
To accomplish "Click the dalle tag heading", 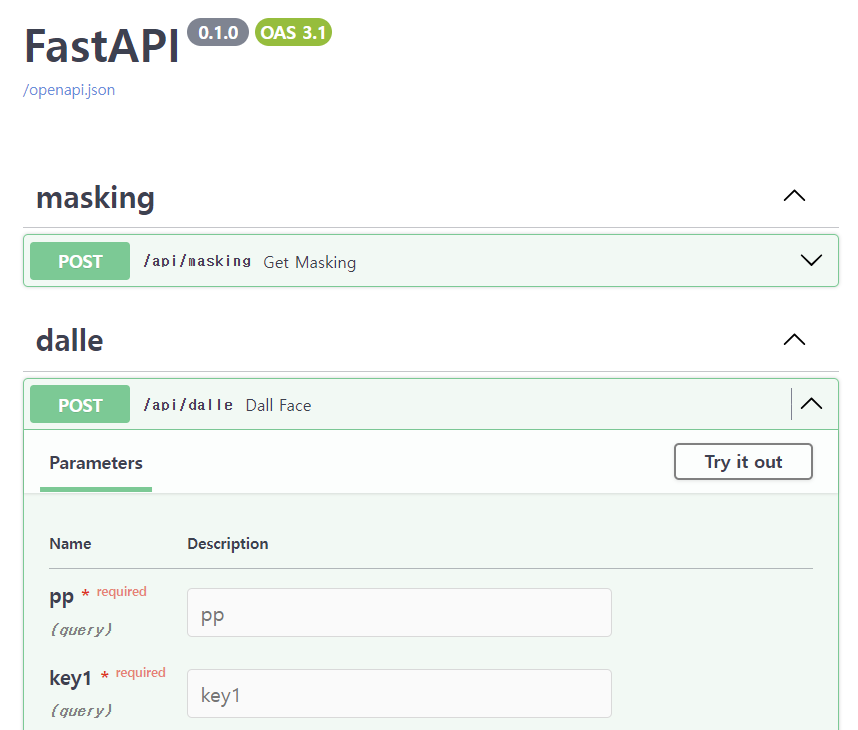I will (x=69, y=340).
